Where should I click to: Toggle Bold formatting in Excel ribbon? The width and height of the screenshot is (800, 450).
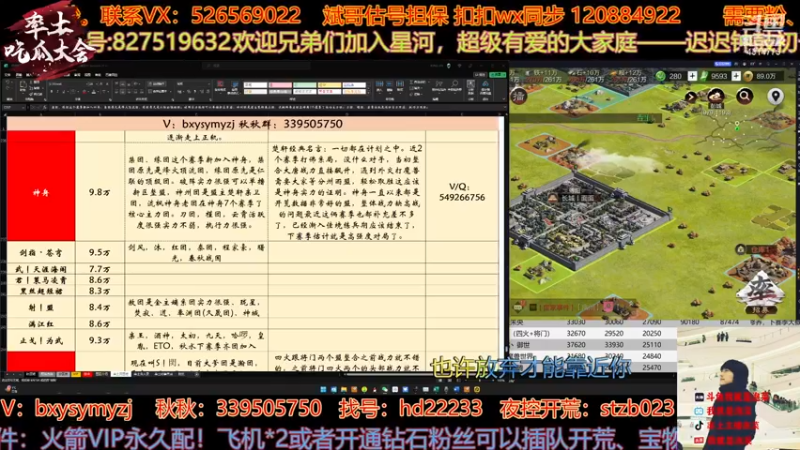coord(52,92)
